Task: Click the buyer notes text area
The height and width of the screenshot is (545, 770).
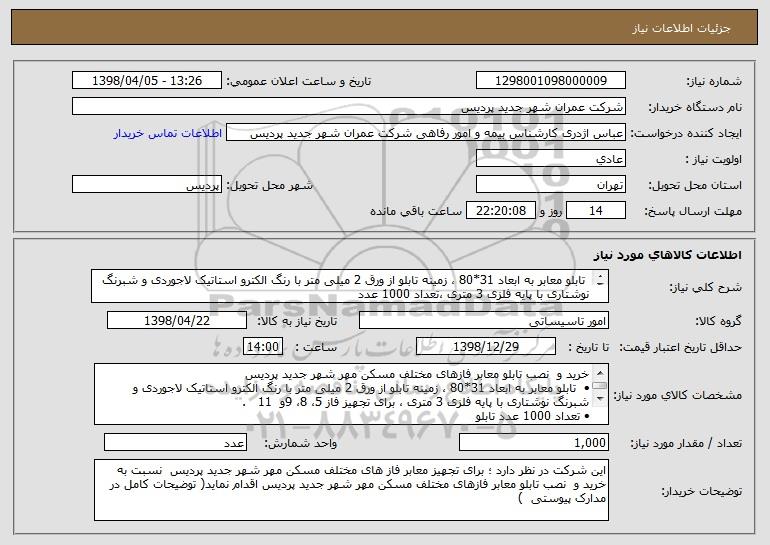Action: coord(351,490)
